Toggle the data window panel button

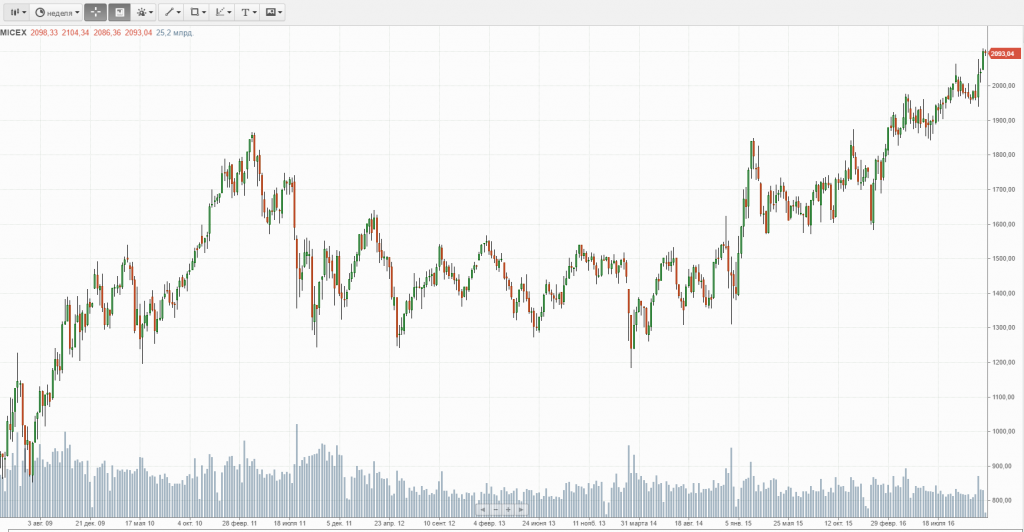click(x=119, y=13)
